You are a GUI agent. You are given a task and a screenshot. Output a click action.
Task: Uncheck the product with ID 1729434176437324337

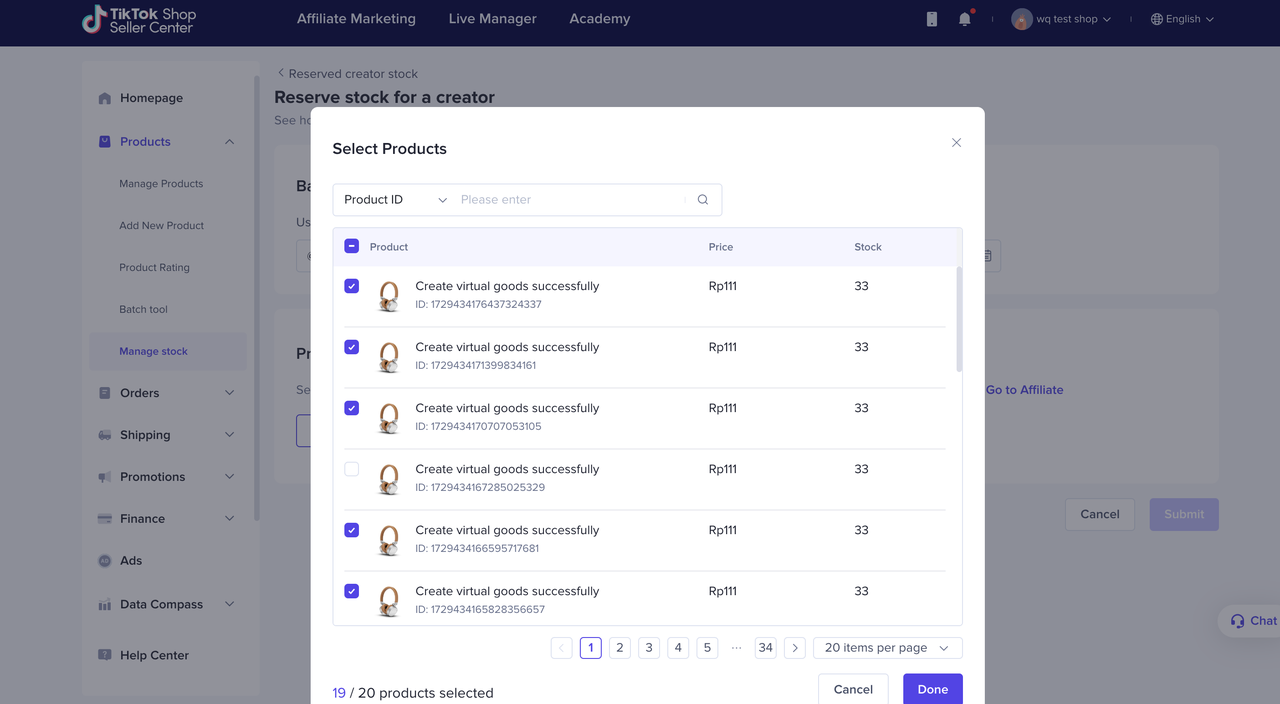click(352, 286)
